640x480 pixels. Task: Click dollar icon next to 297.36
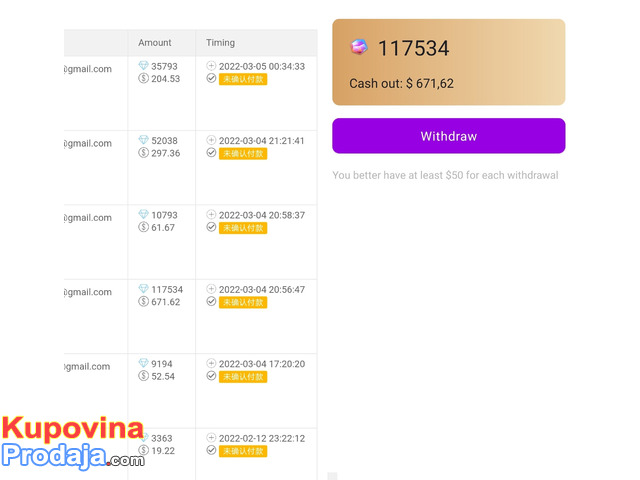point(143,153)
